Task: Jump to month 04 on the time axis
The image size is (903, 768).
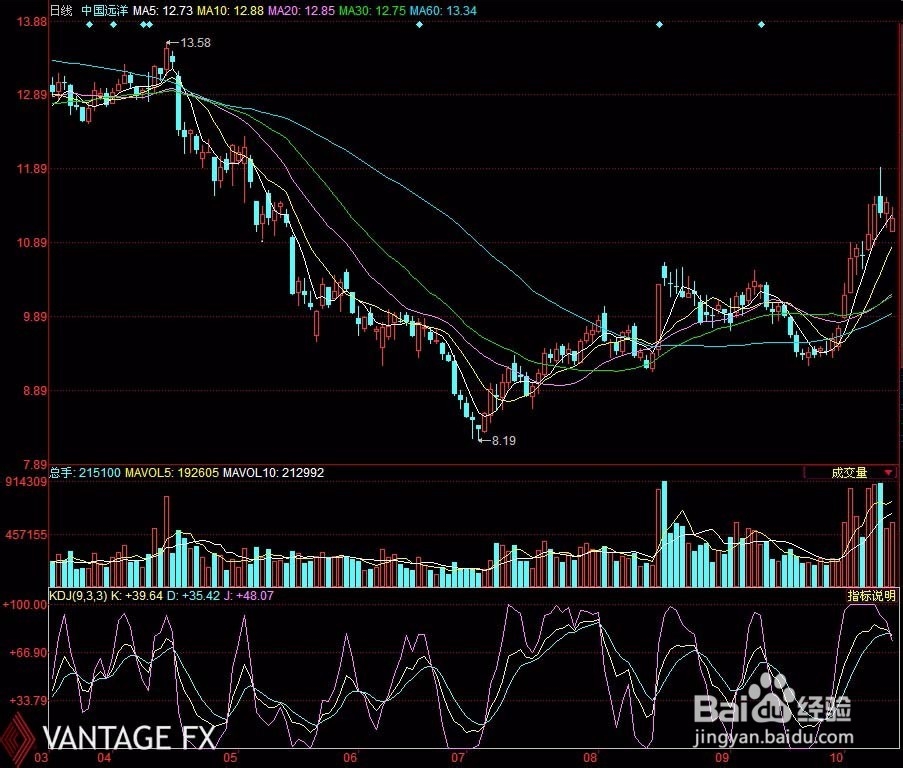Action: click(x=104, y=758)
